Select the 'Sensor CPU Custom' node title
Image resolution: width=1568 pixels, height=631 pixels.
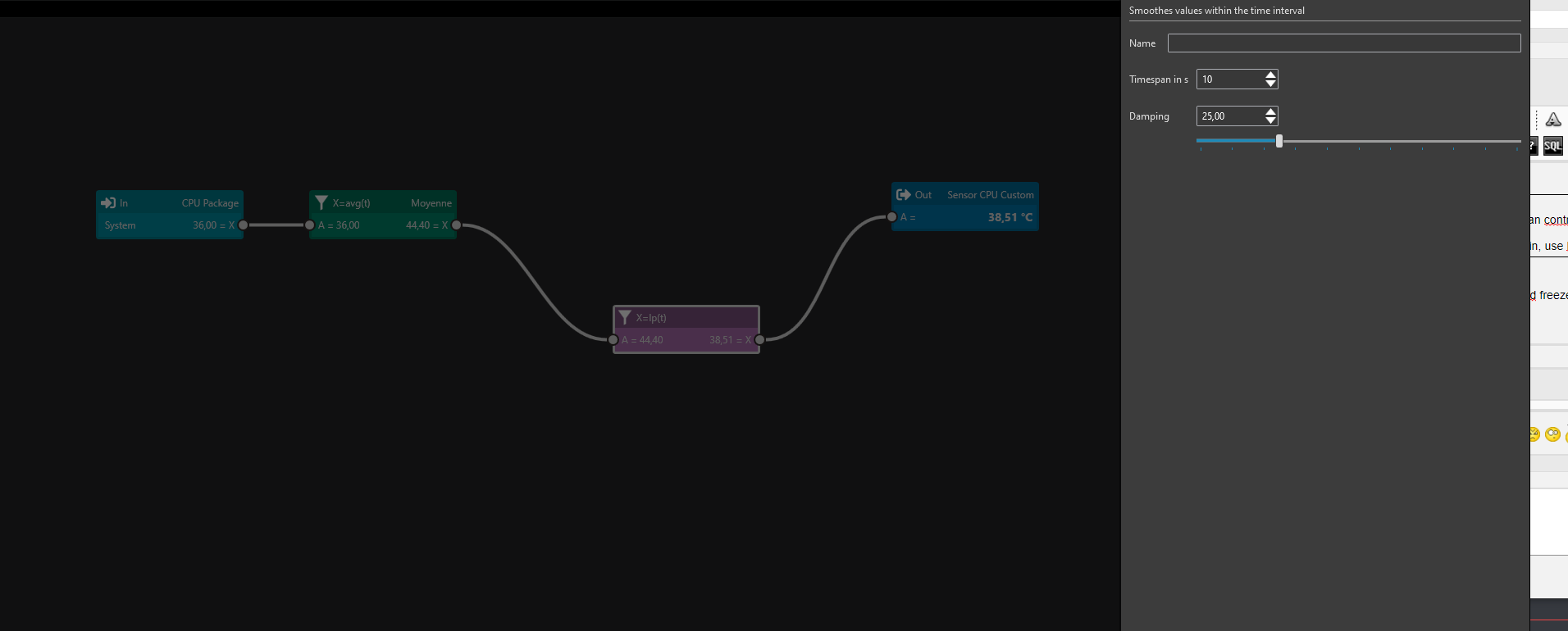(x=991, y=195)
